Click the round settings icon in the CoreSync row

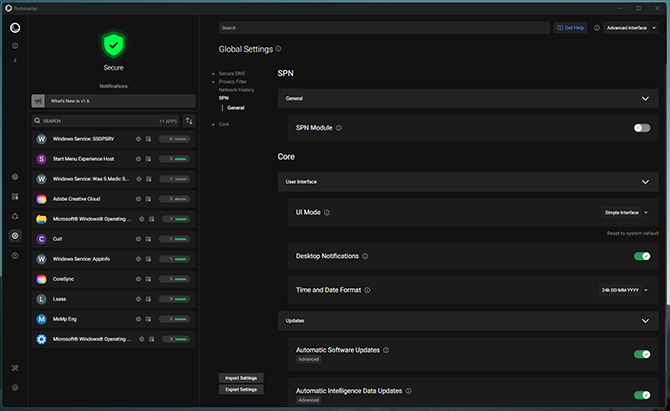point(138,279)
